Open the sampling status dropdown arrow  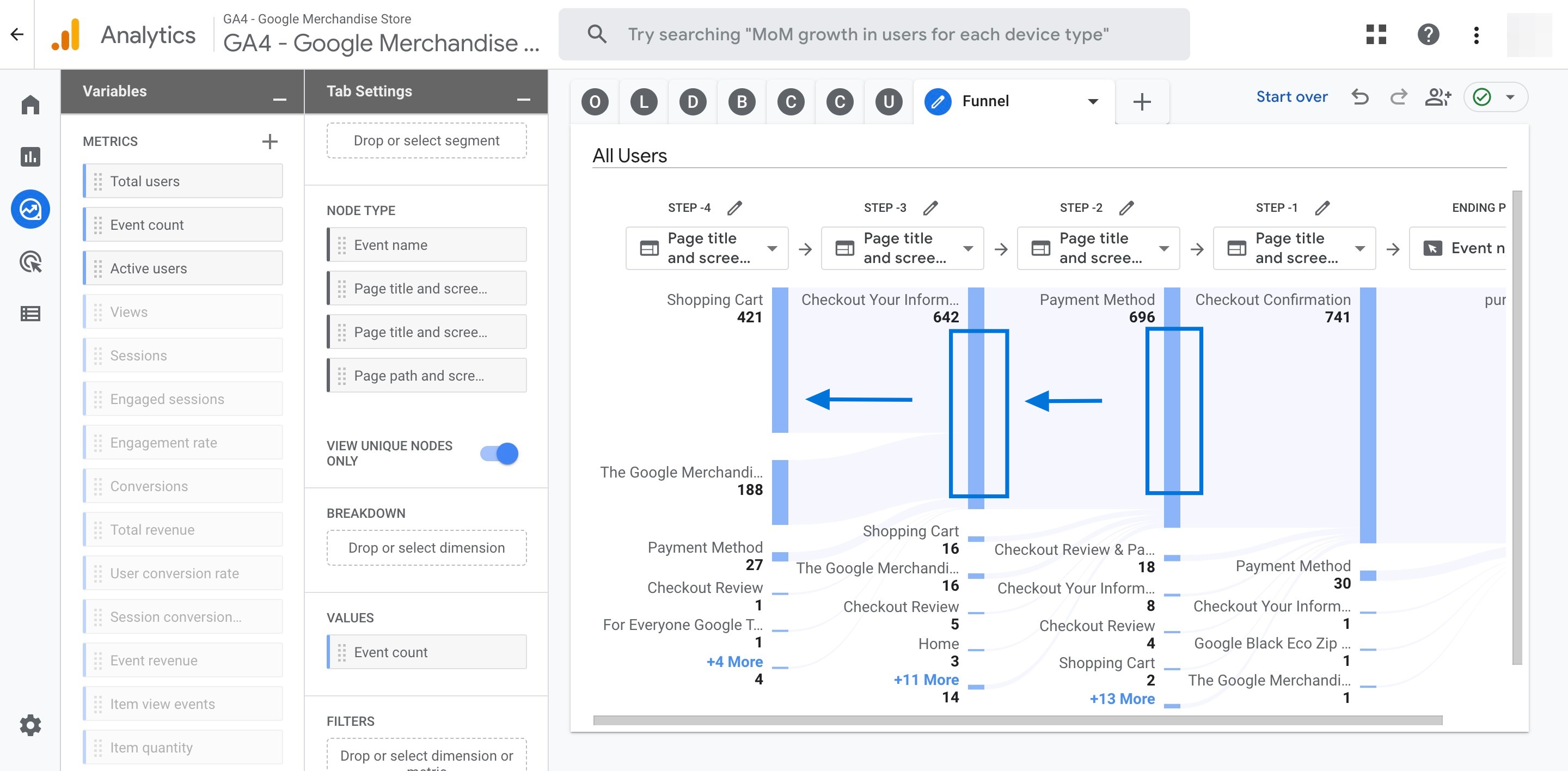1510,97
